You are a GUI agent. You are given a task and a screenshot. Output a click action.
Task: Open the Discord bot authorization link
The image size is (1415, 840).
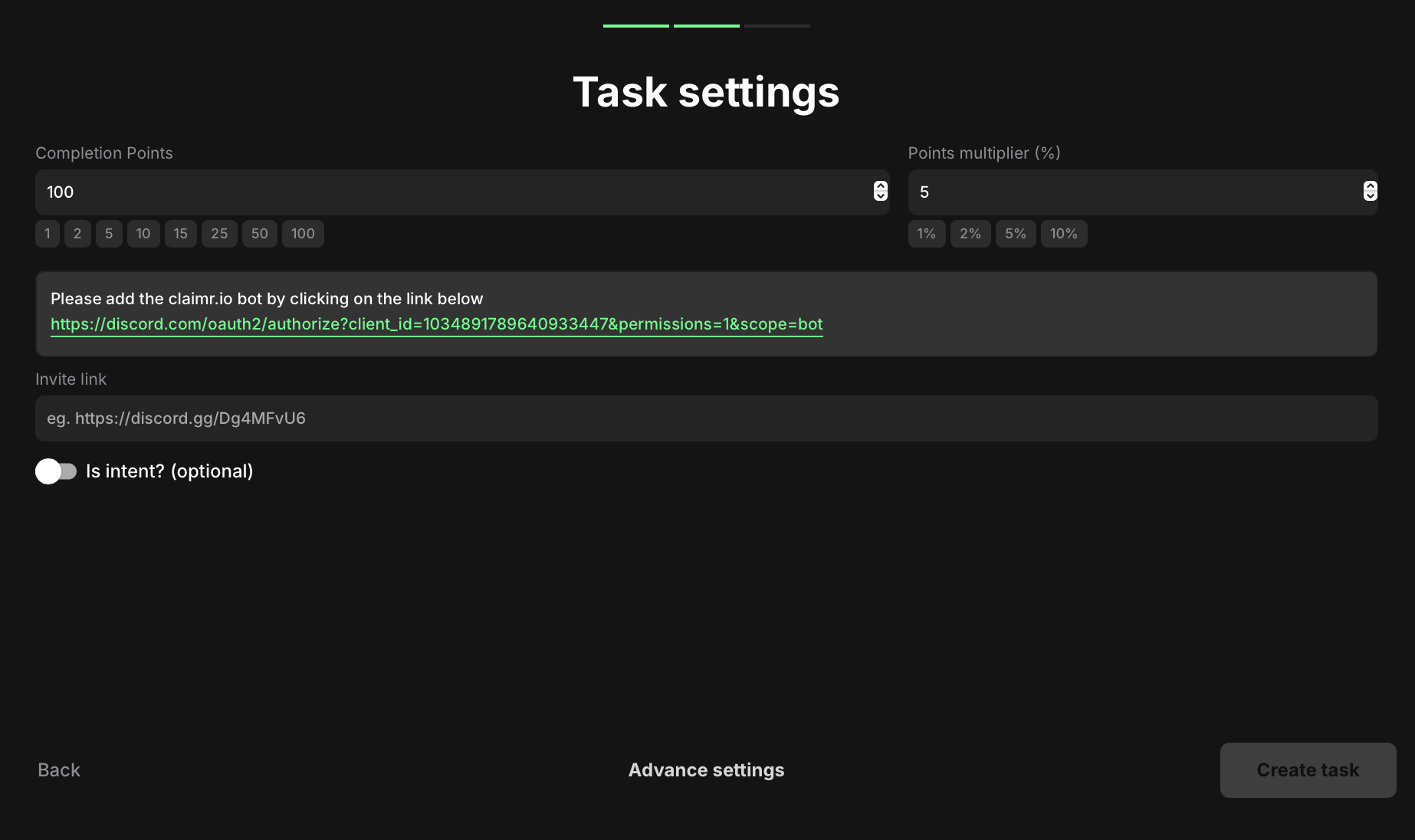436,324
